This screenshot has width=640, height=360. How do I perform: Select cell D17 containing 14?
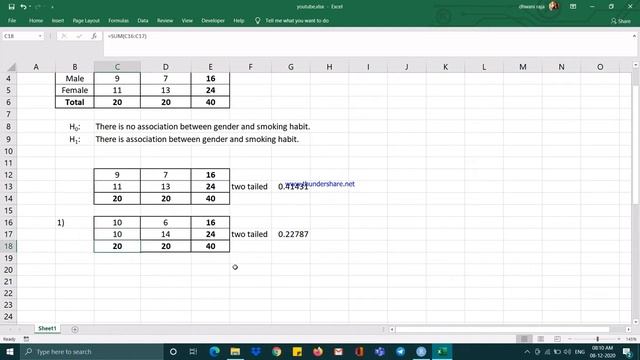pos(166,234)
